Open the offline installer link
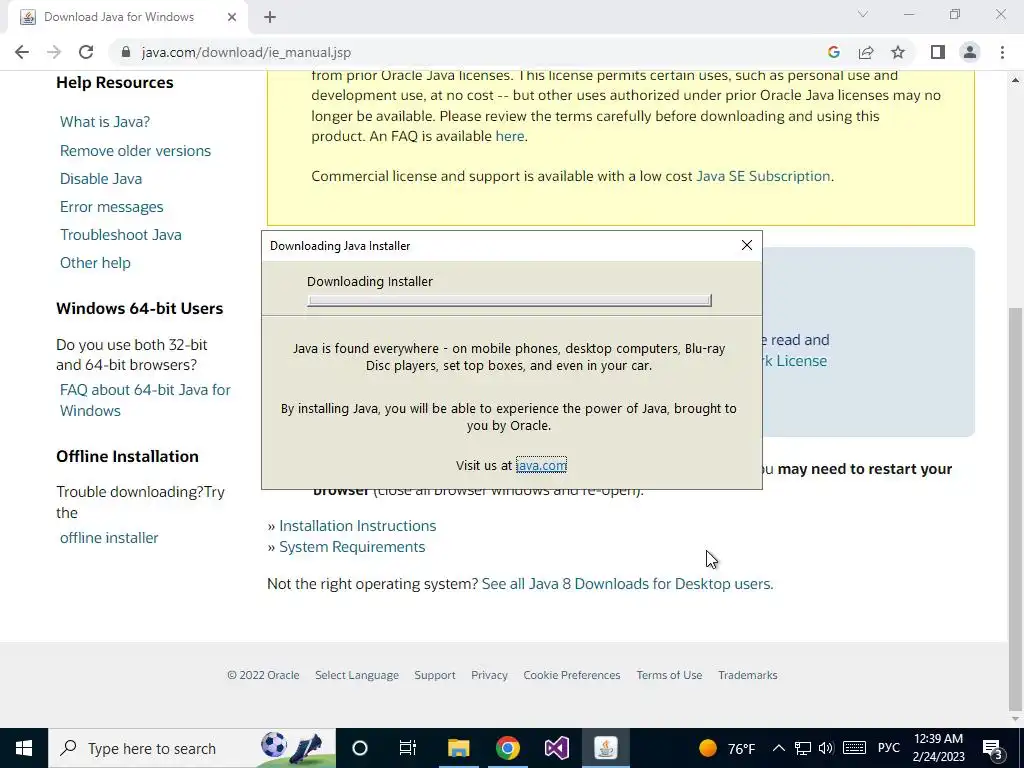The width and height of the screenshot is (1024, 768). (109, 538)
